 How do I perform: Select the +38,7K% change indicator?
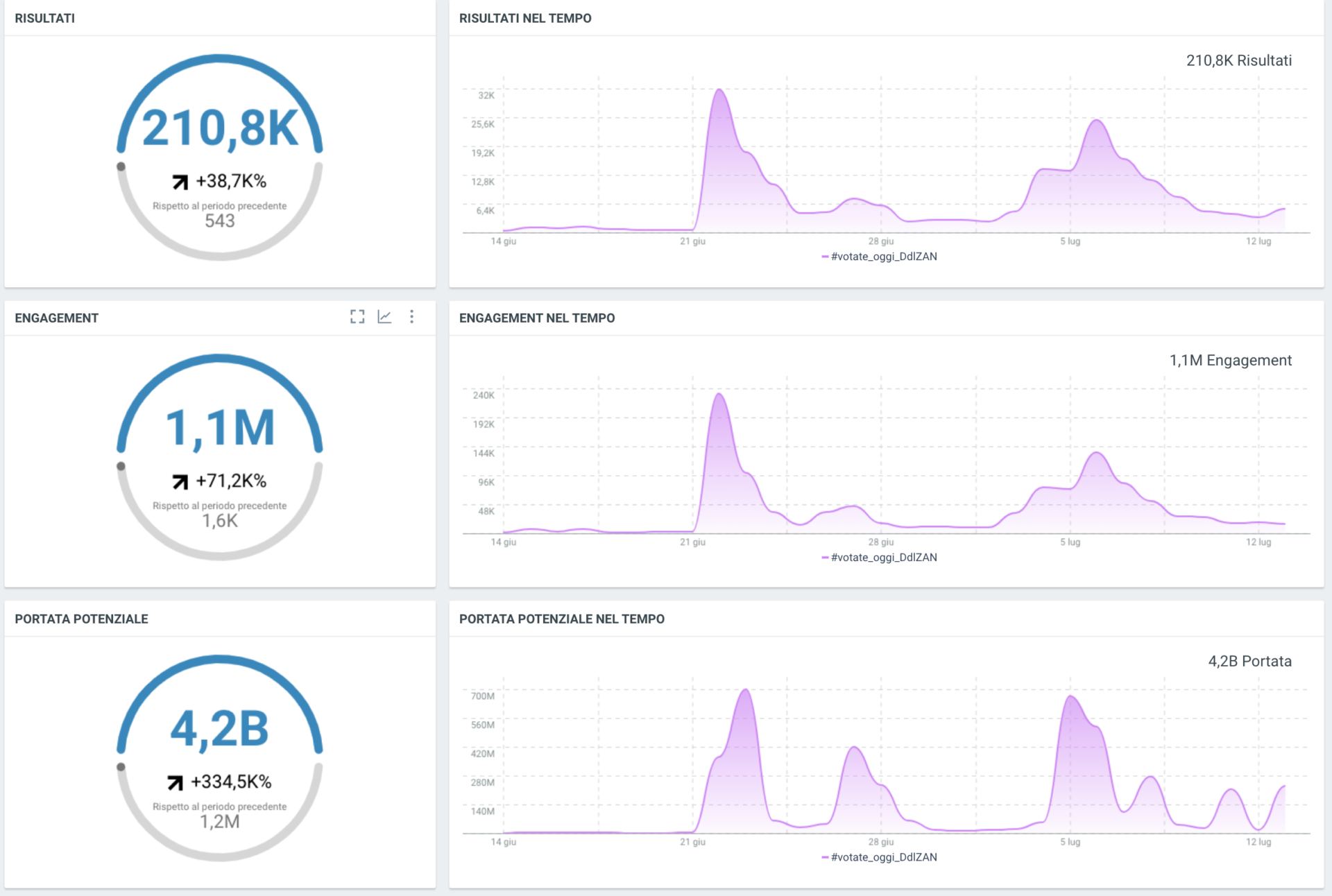point(220,181)
